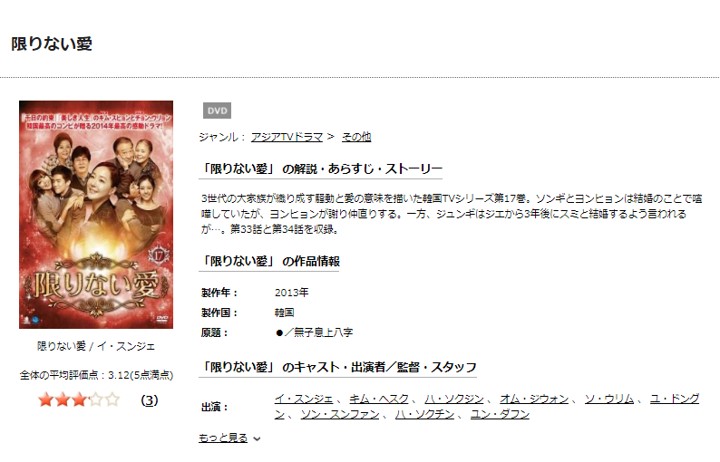720x462 pixels.
Task: Click the gray DVD badge icon
Action: tap(217, 111)
